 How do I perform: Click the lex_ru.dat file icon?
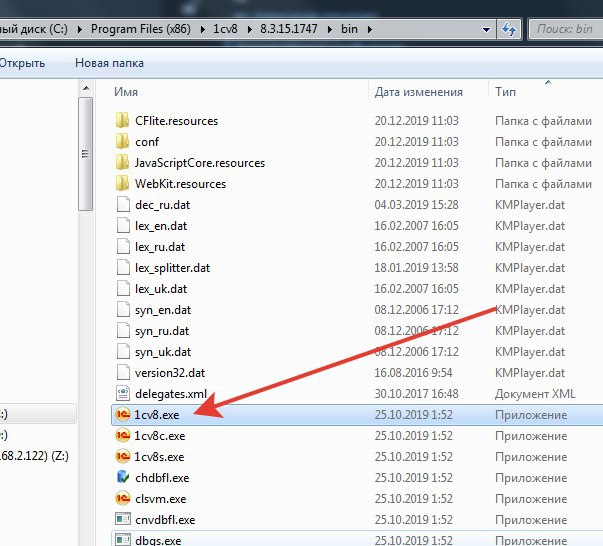tap(123, 246)
